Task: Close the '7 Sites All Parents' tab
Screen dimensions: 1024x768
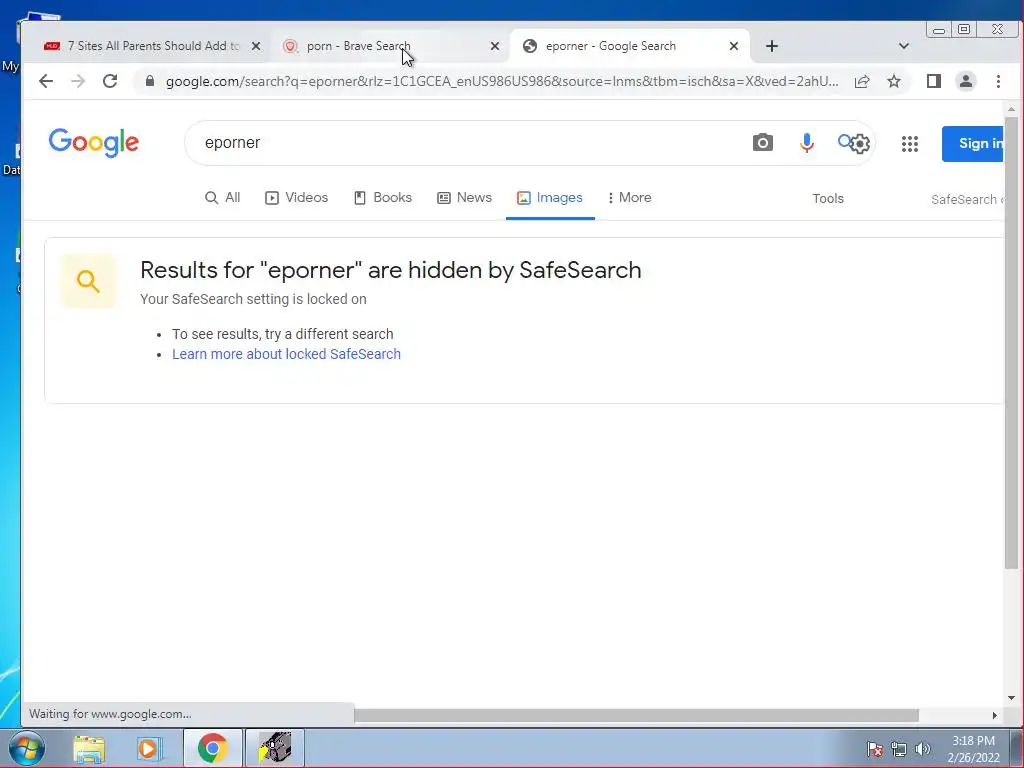Action: click(x=256, y=46)
